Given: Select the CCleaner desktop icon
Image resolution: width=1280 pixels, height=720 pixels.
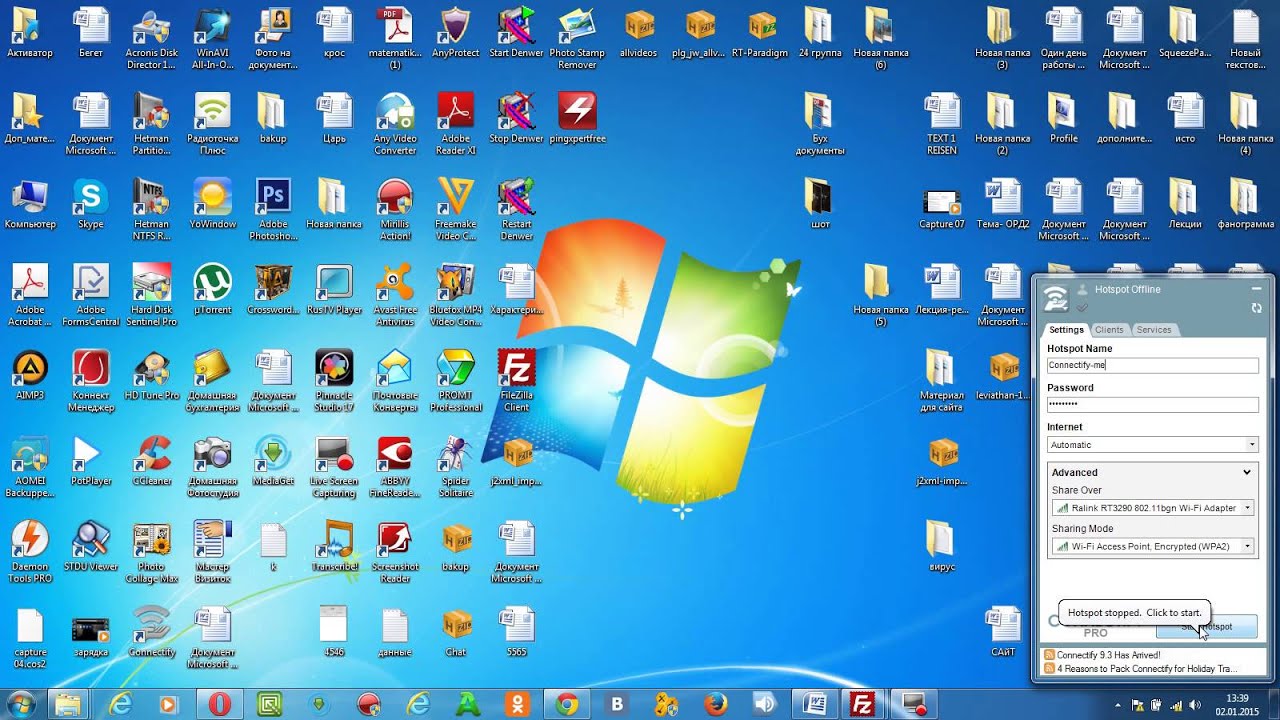Looking at the screenshot, I should [152, 461].
